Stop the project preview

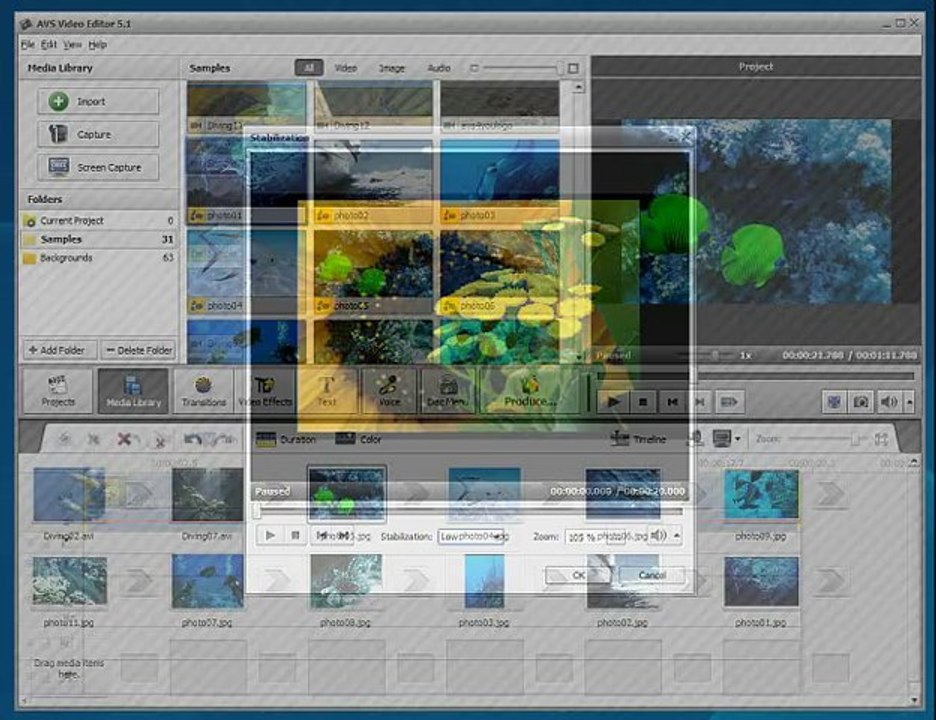point(643,402)
